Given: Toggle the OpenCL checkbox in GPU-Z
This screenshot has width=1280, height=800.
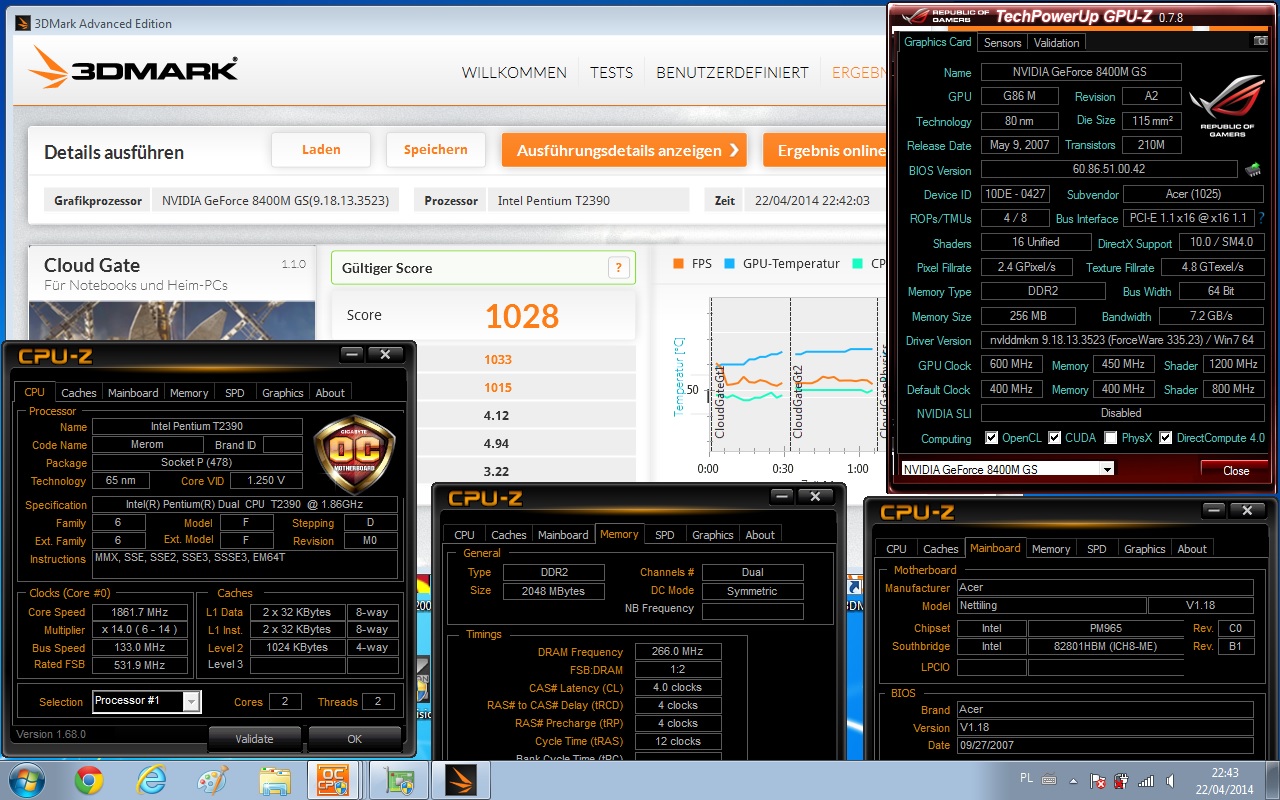Looking at the screenshot, I should (x=991, y=438).
